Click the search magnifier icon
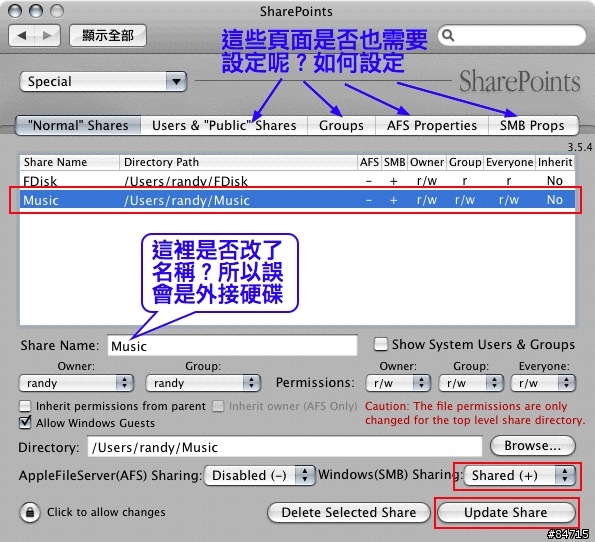 click(448, 35)
